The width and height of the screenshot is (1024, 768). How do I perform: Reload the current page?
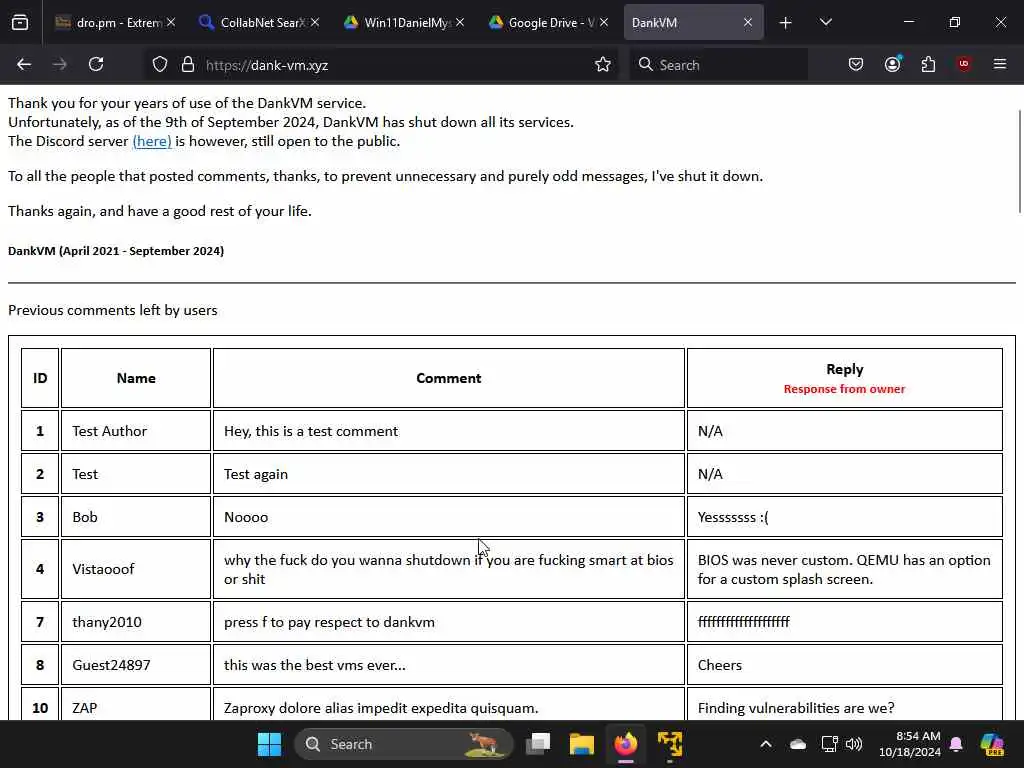96,64
